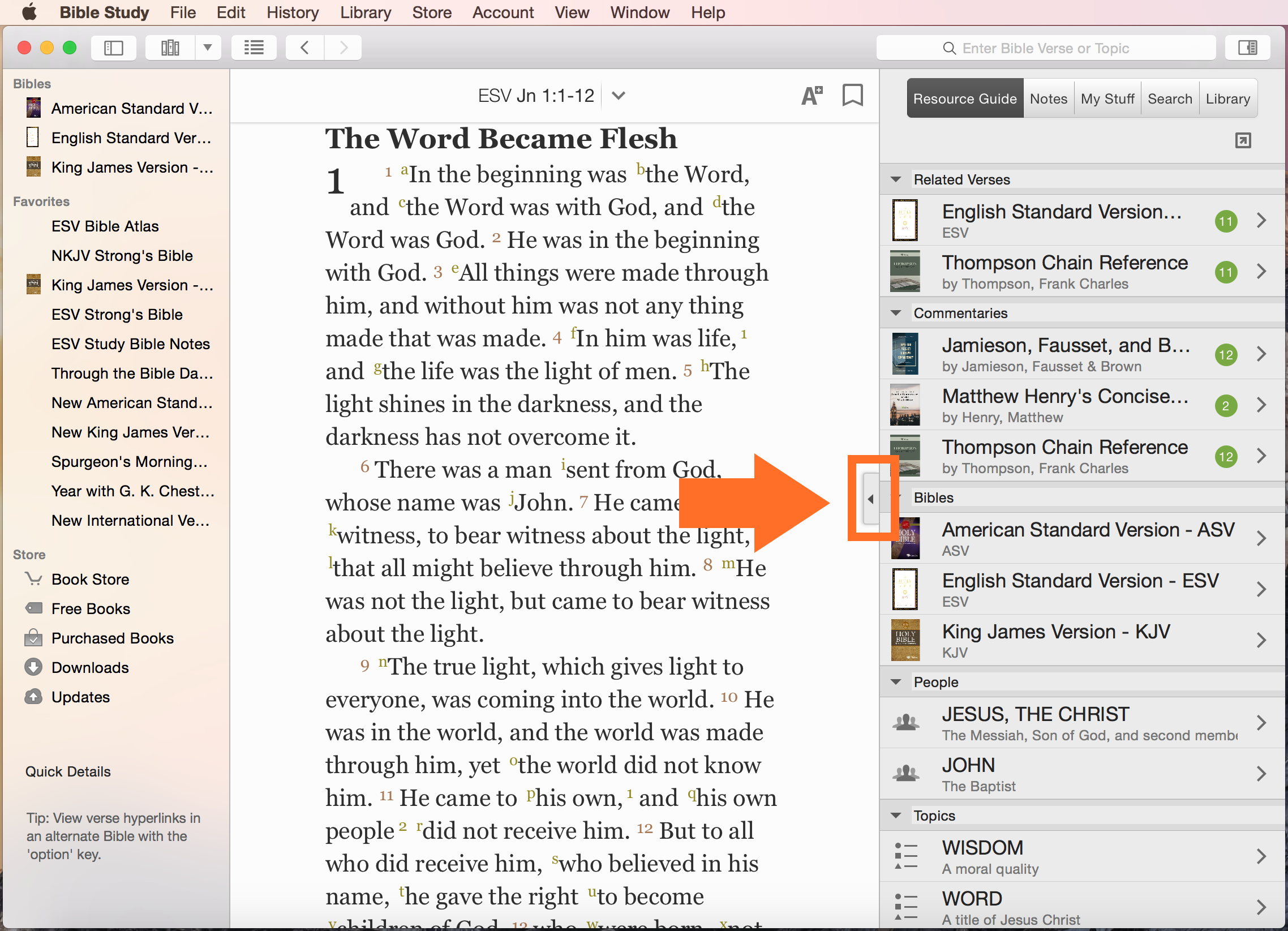
Task: Click the parallel Bible columns icon
Action: click(170, 48)
